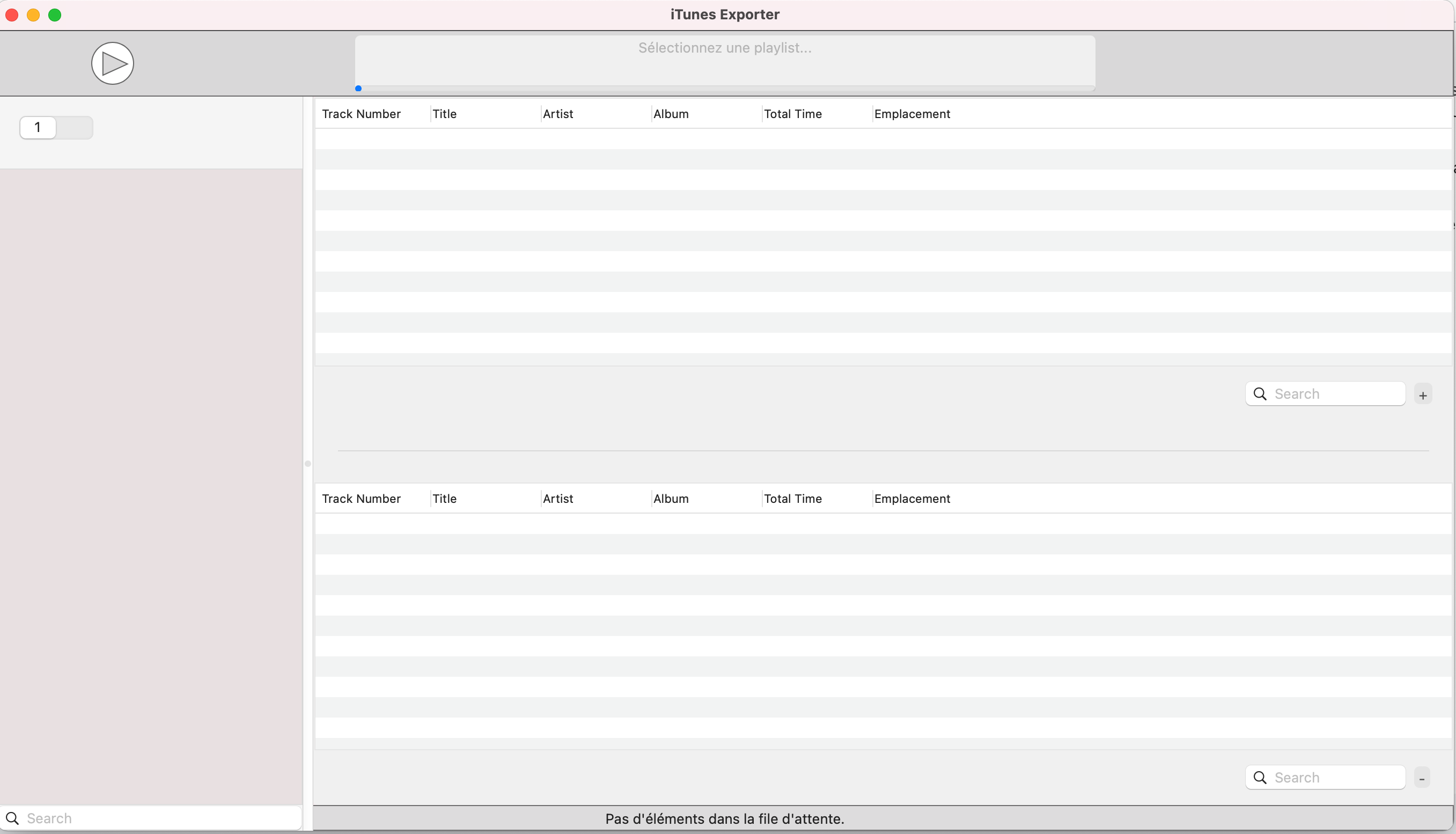The height and width of the screenshot is (834, 1456).
Task: Sort upper table by Track Number
Action: (361, 114)
